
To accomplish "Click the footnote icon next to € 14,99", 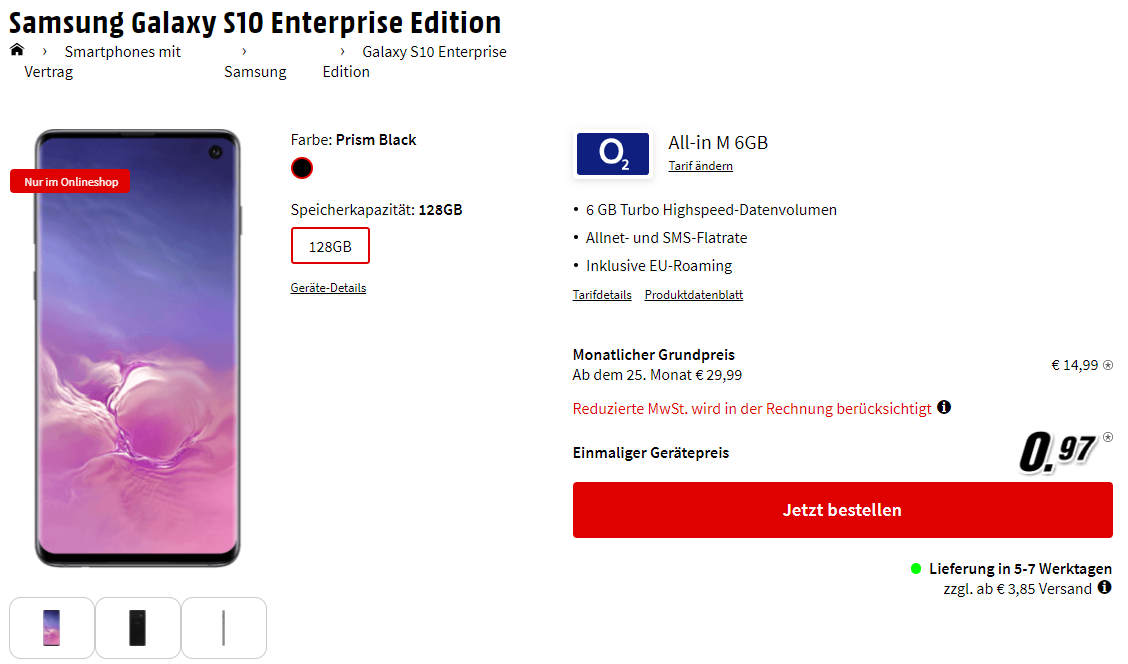I will pyautogui.click(x=1107, y=365).
